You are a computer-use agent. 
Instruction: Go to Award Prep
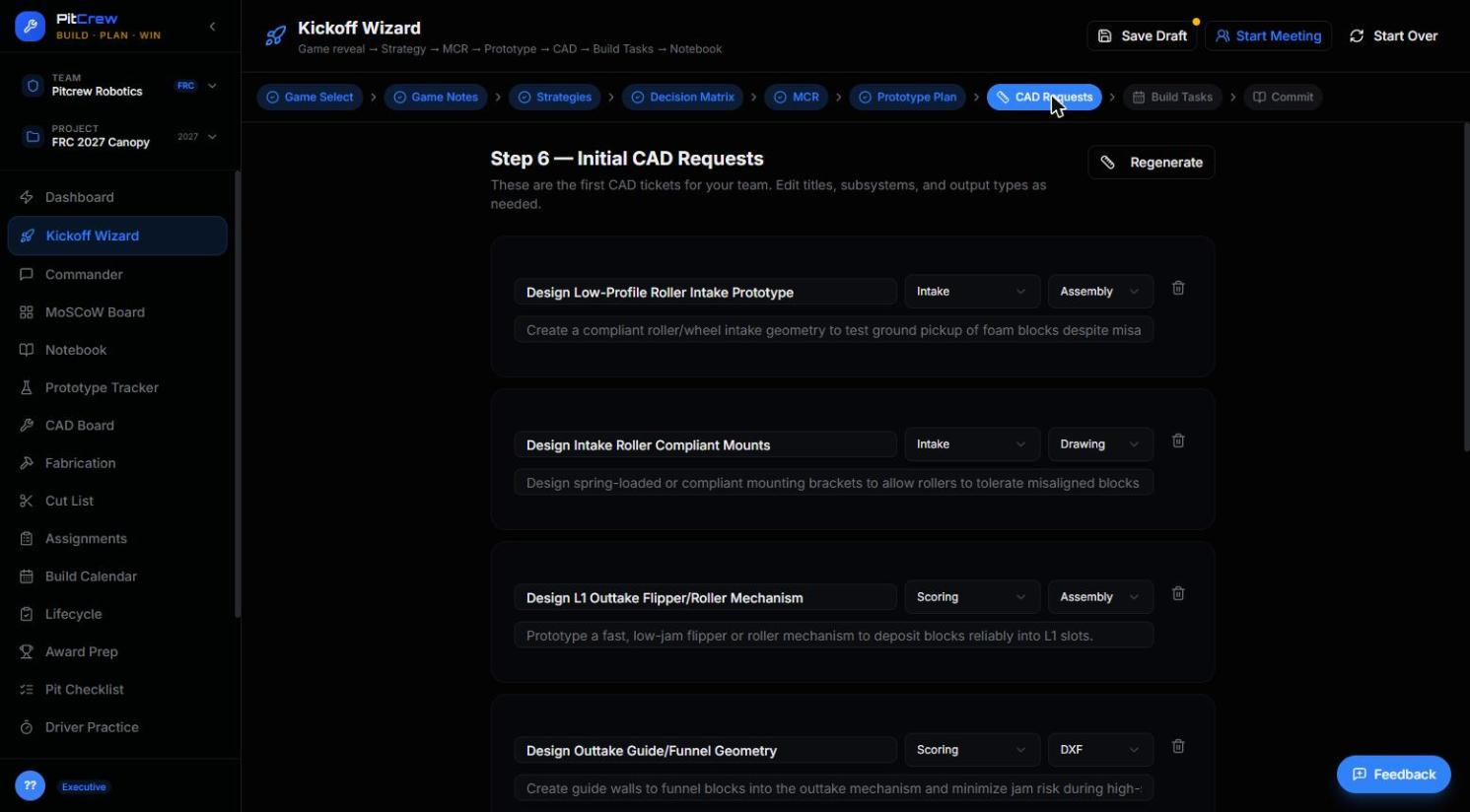117,651
